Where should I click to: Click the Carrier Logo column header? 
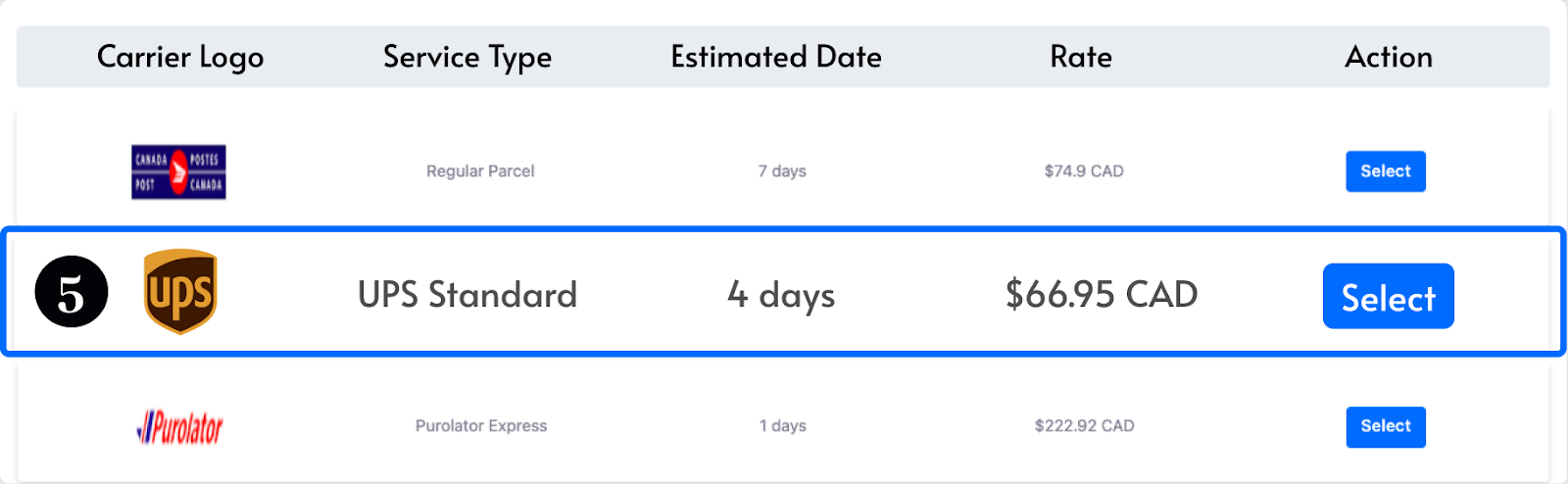click(180, 57)
